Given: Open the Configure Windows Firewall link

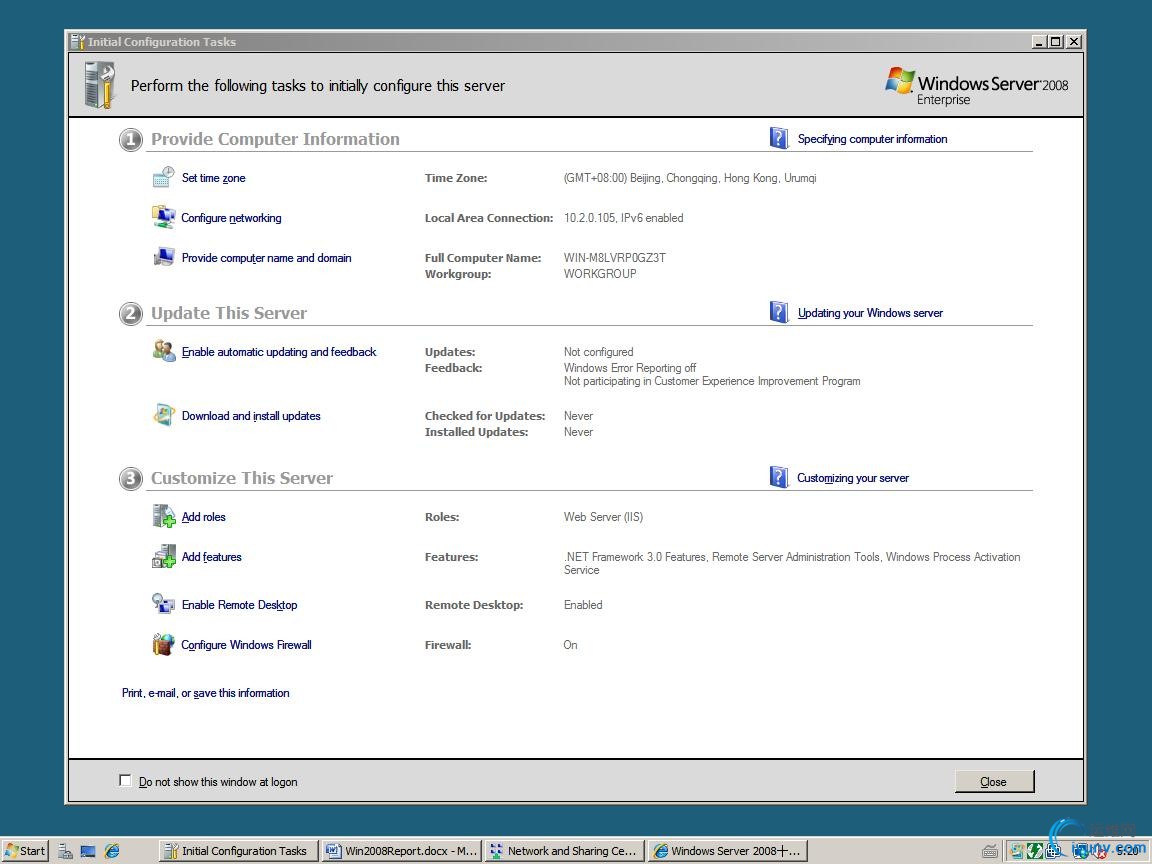Looking at the screenshot, I should coord(246,645).
